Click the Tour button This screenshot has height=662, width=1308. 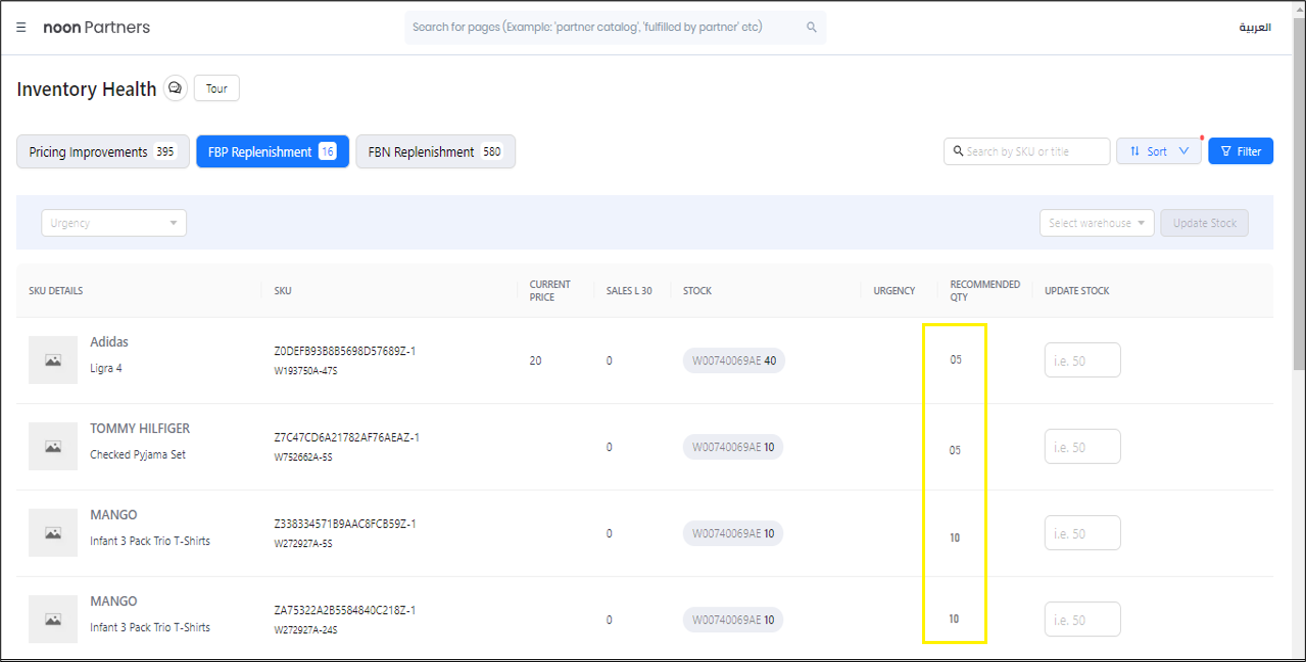(216, 89)
